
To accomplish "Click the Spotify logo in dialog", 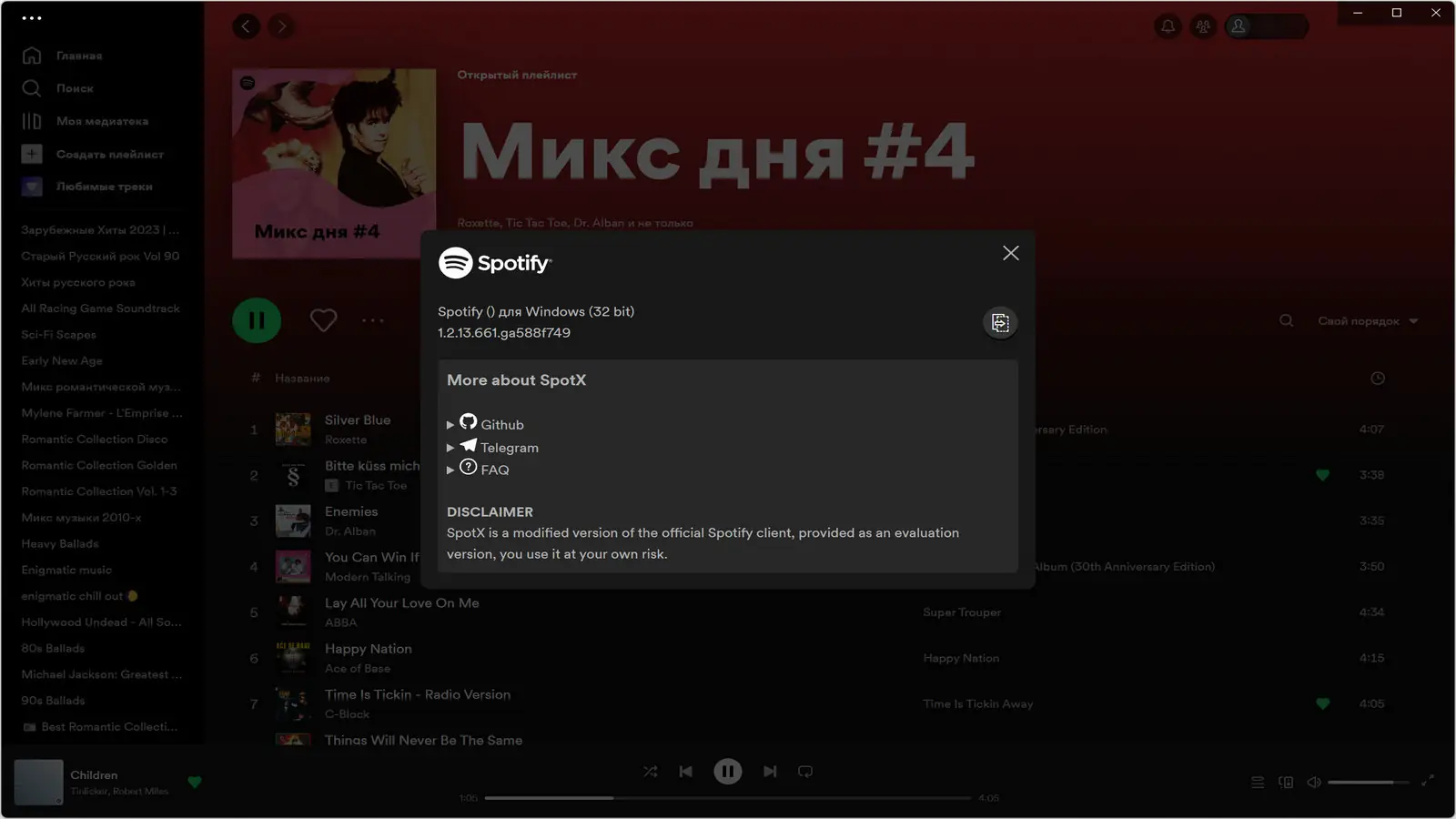I will [495, 263].
